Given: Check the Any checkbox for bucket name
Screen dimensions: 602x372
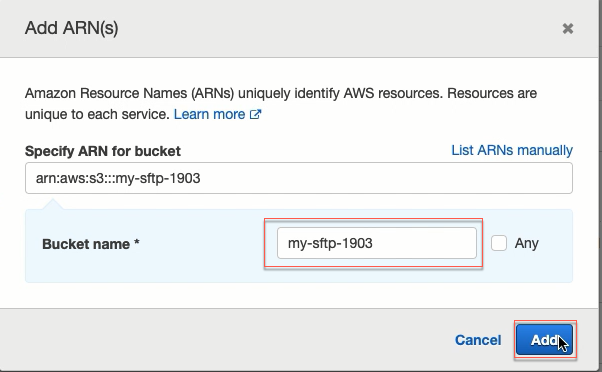Looking at the screenshot, I should (x=499, y=243).
